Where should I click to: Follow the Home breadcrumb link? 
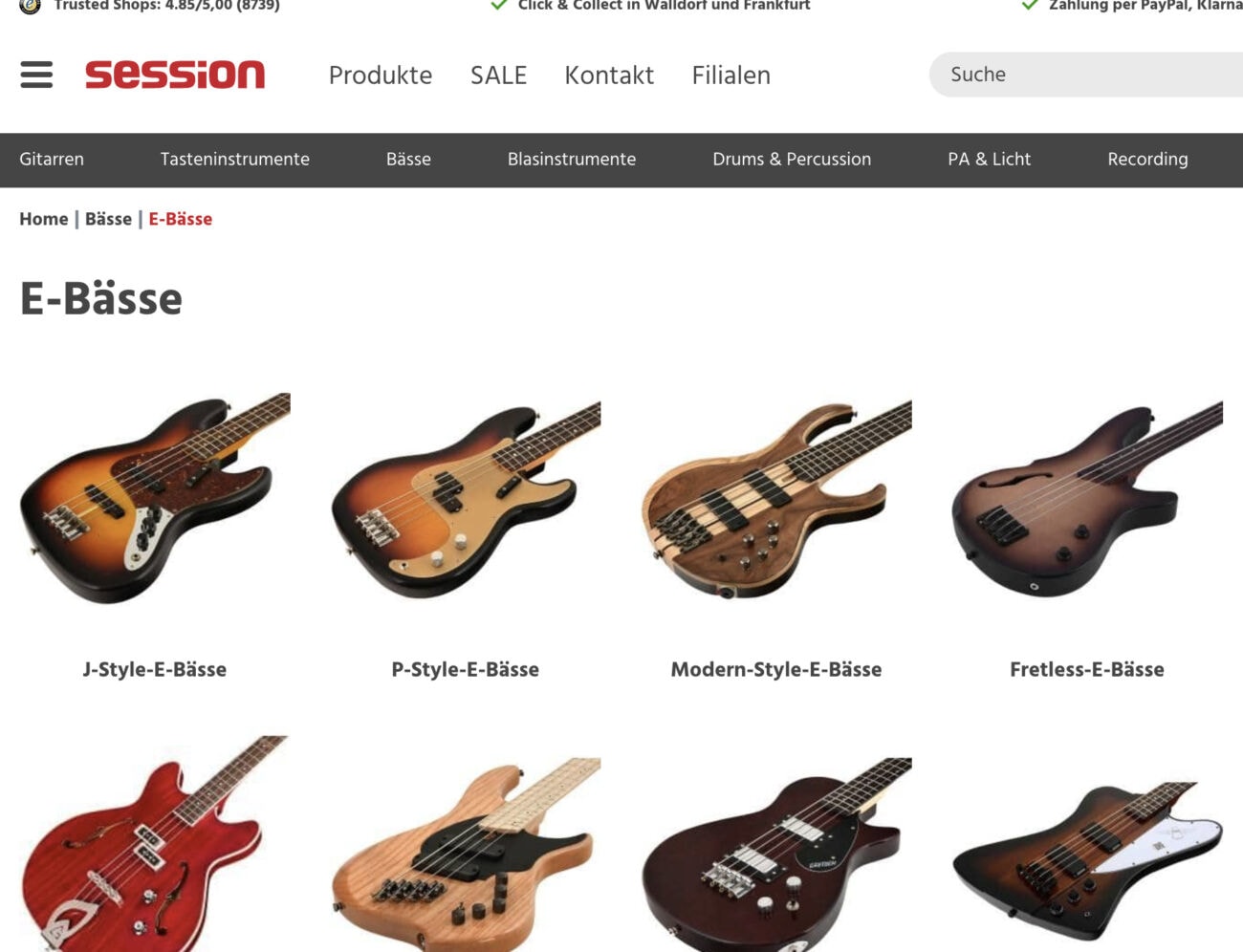click(x=44, y=219)
